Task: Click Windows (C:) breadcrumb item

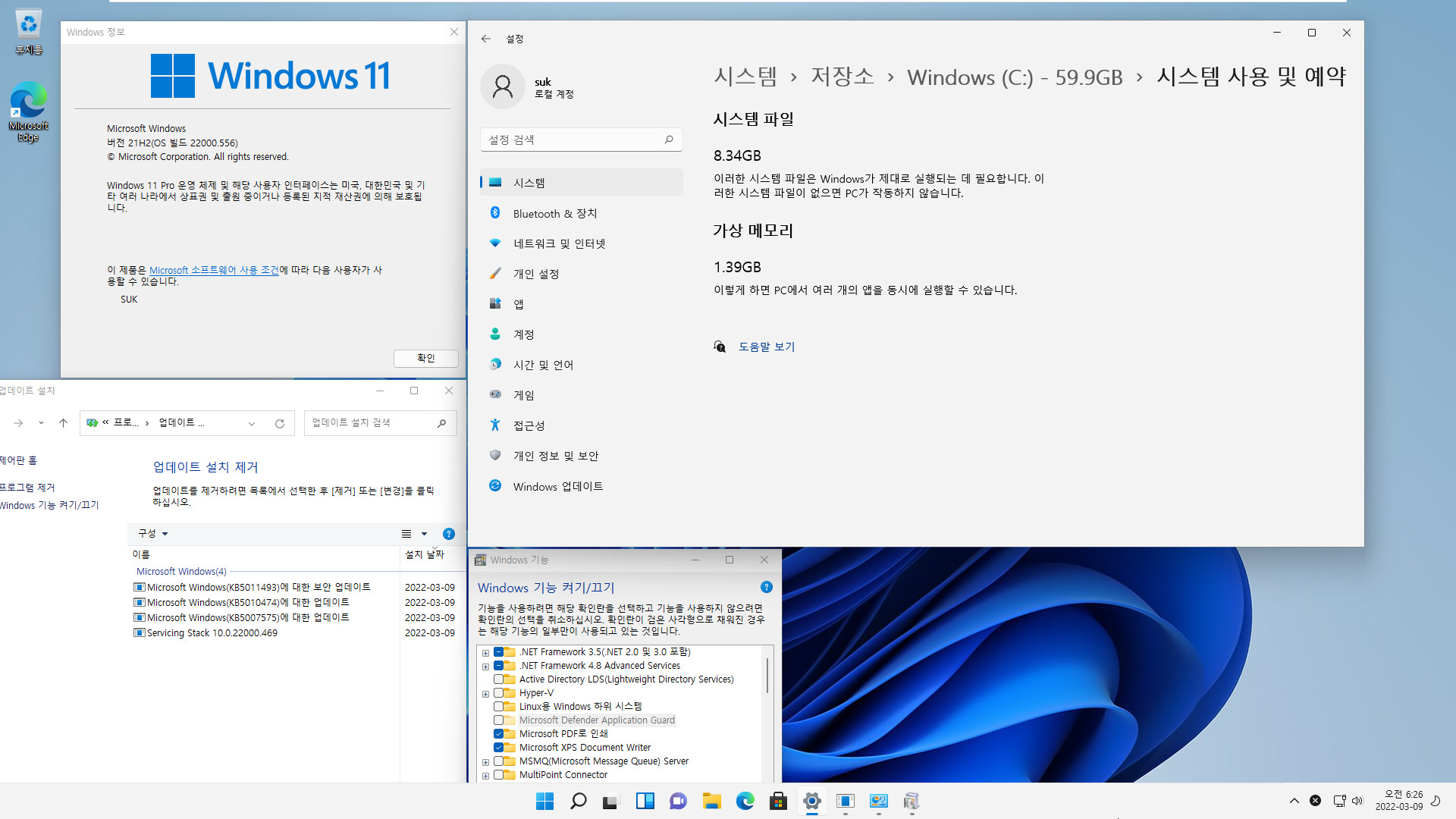Action: pos(1015,77)
